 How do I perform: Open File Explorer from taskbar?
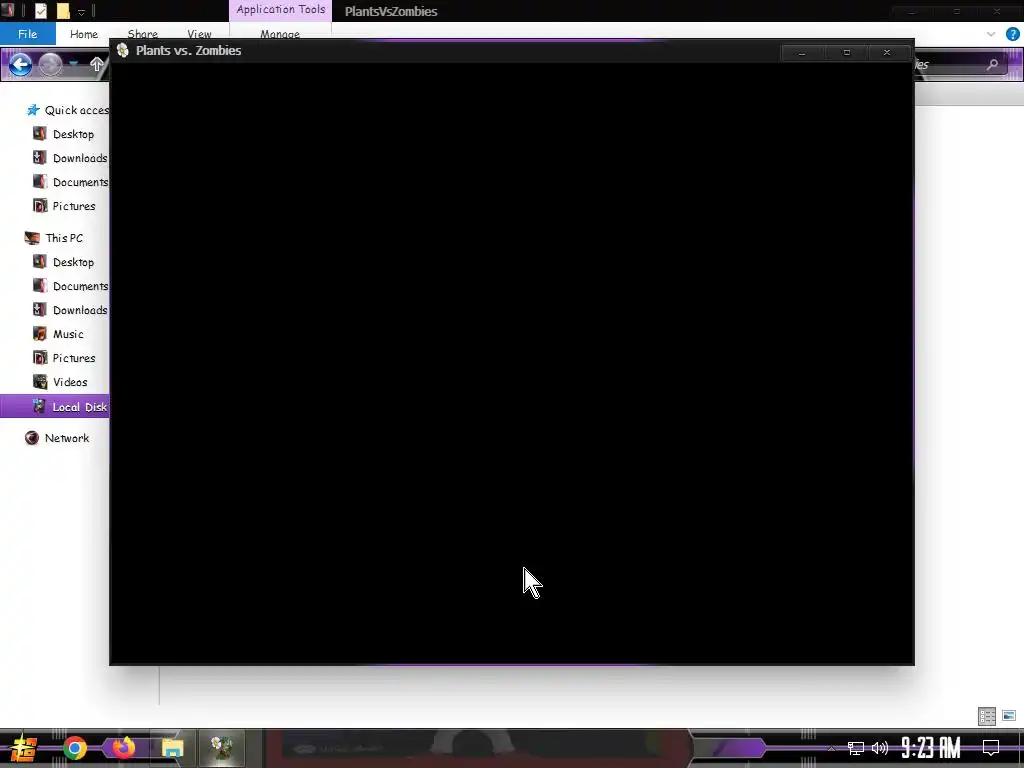(x=172, y=748)
